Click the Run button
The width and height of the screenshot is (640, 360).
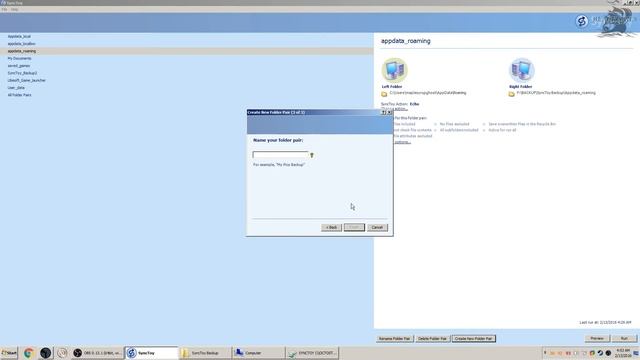point(624,339)
